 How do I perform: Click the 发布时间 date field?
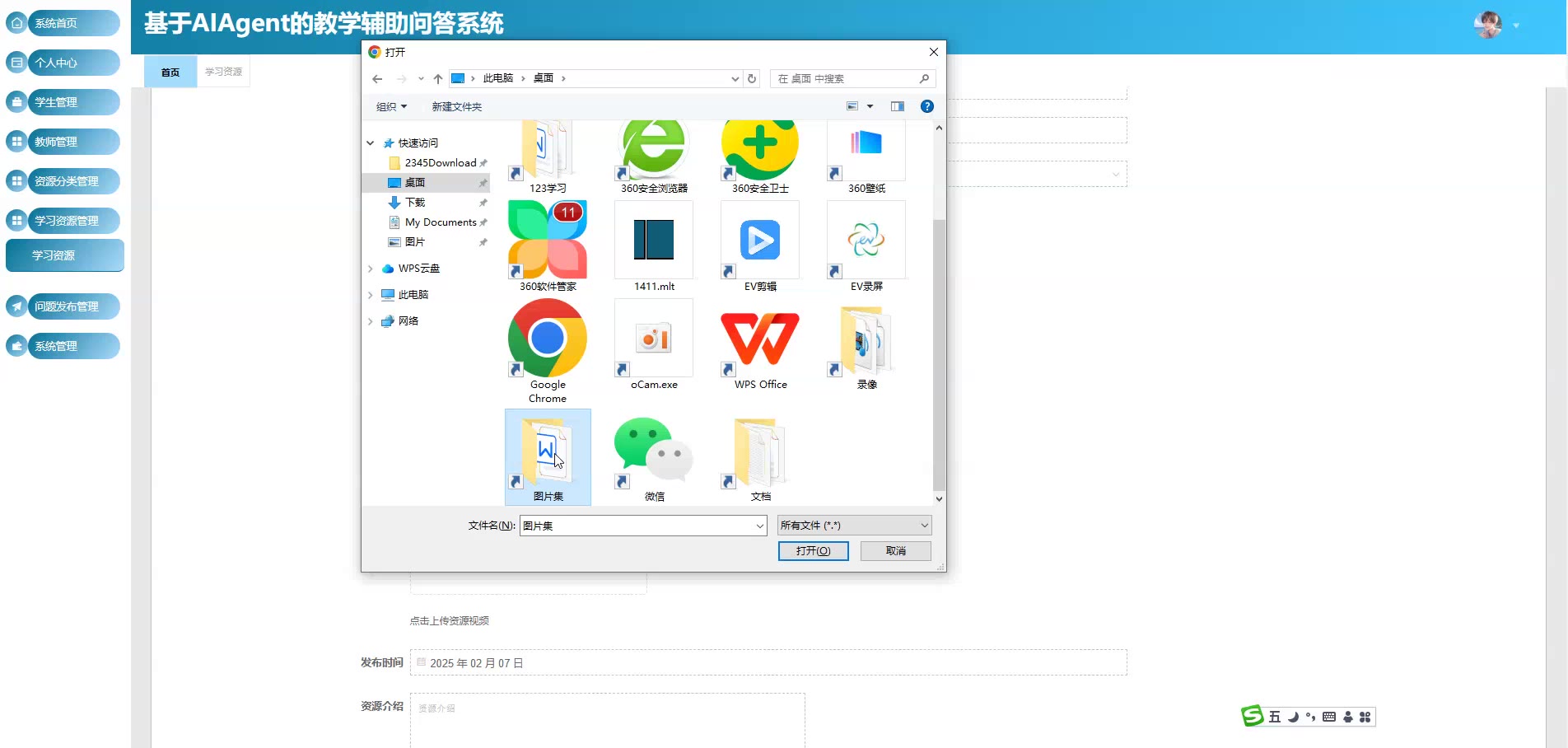point(768,663)
